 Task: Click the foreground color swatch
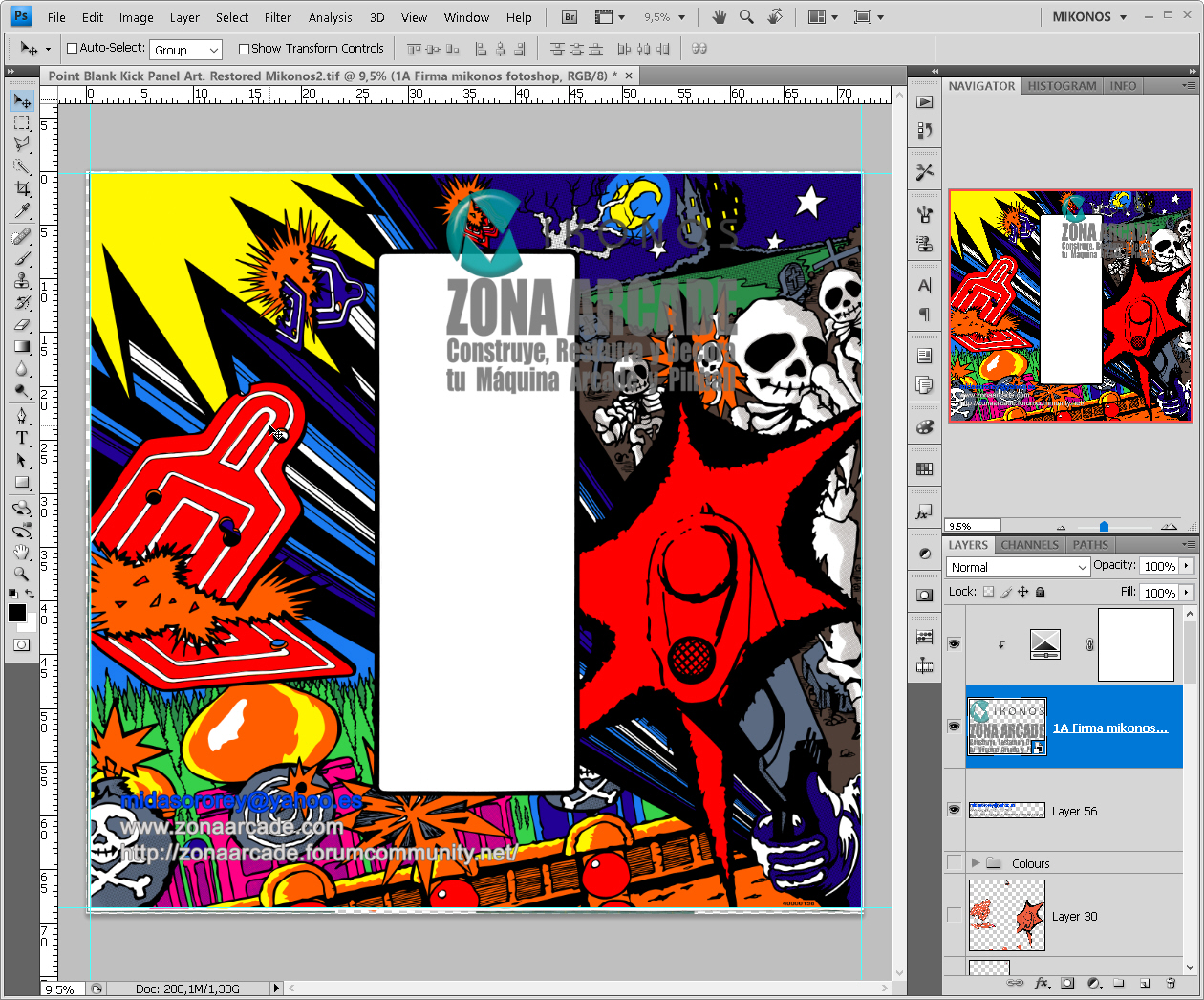pos(16,614)
